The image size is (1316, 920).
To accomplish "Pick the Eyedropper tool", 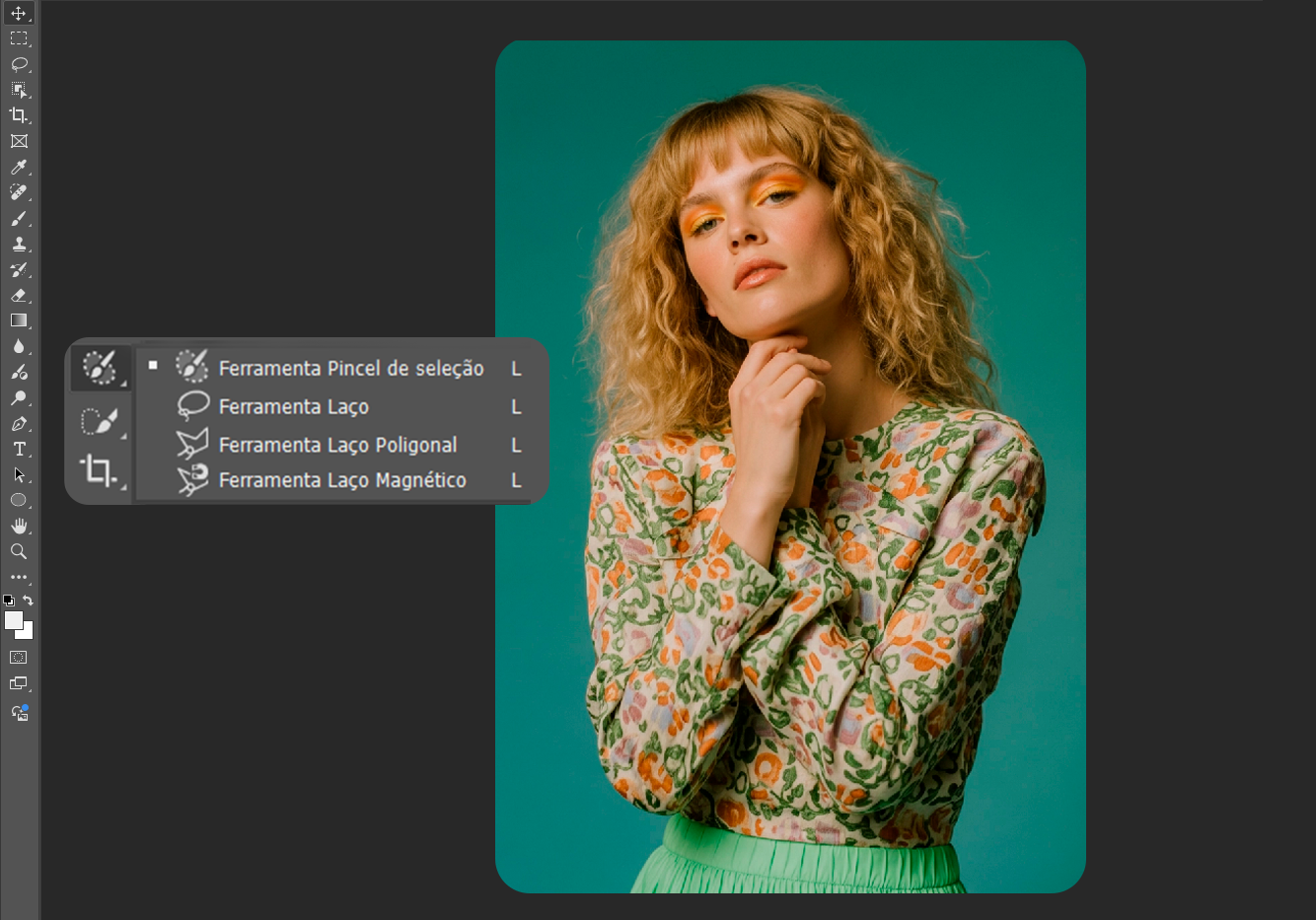I will coord(19,168).
